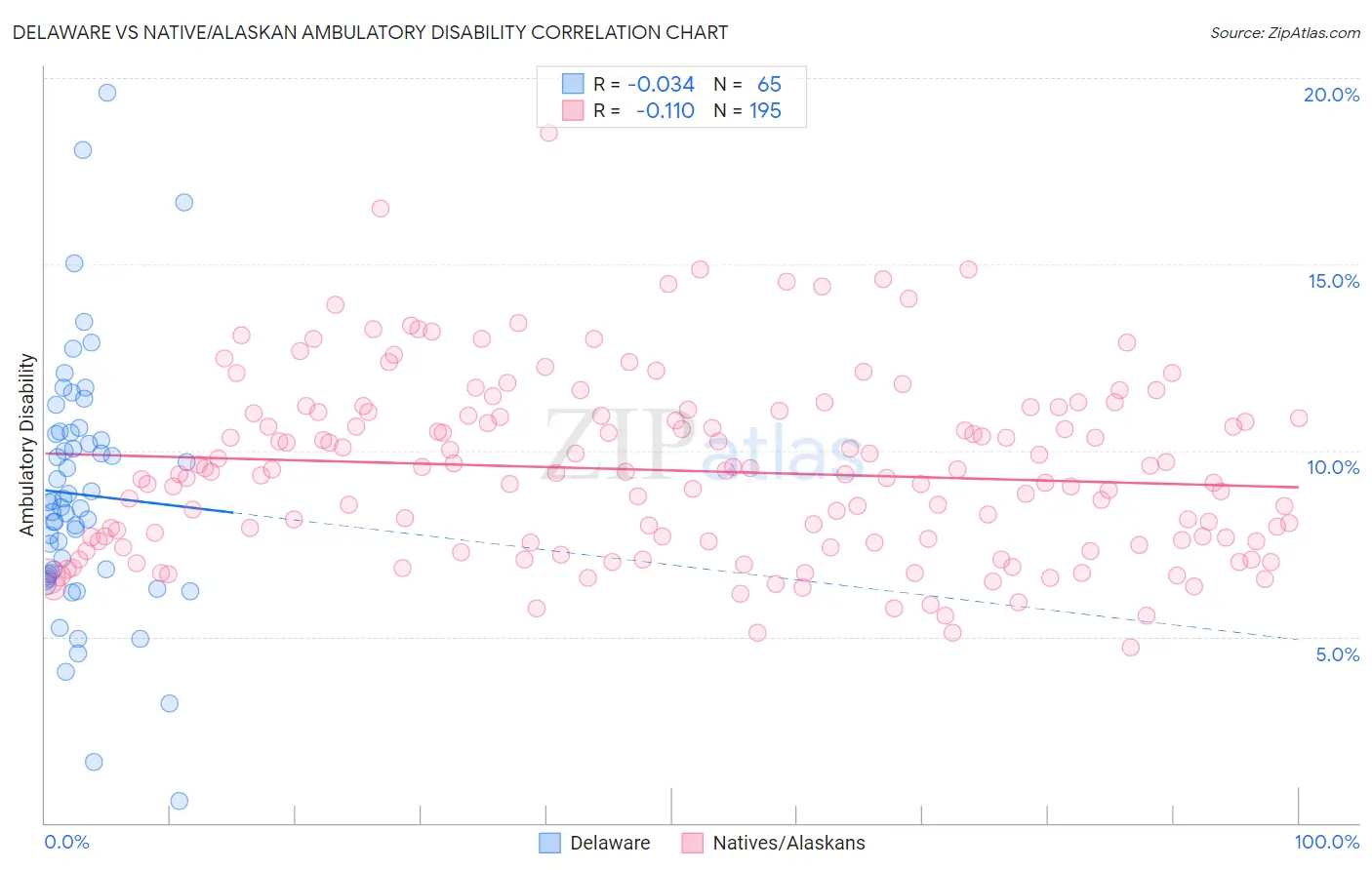Click the 20.0% y-axis label
The width and height of the screenshot is (1372, 870).
[x=1331, y=95]
